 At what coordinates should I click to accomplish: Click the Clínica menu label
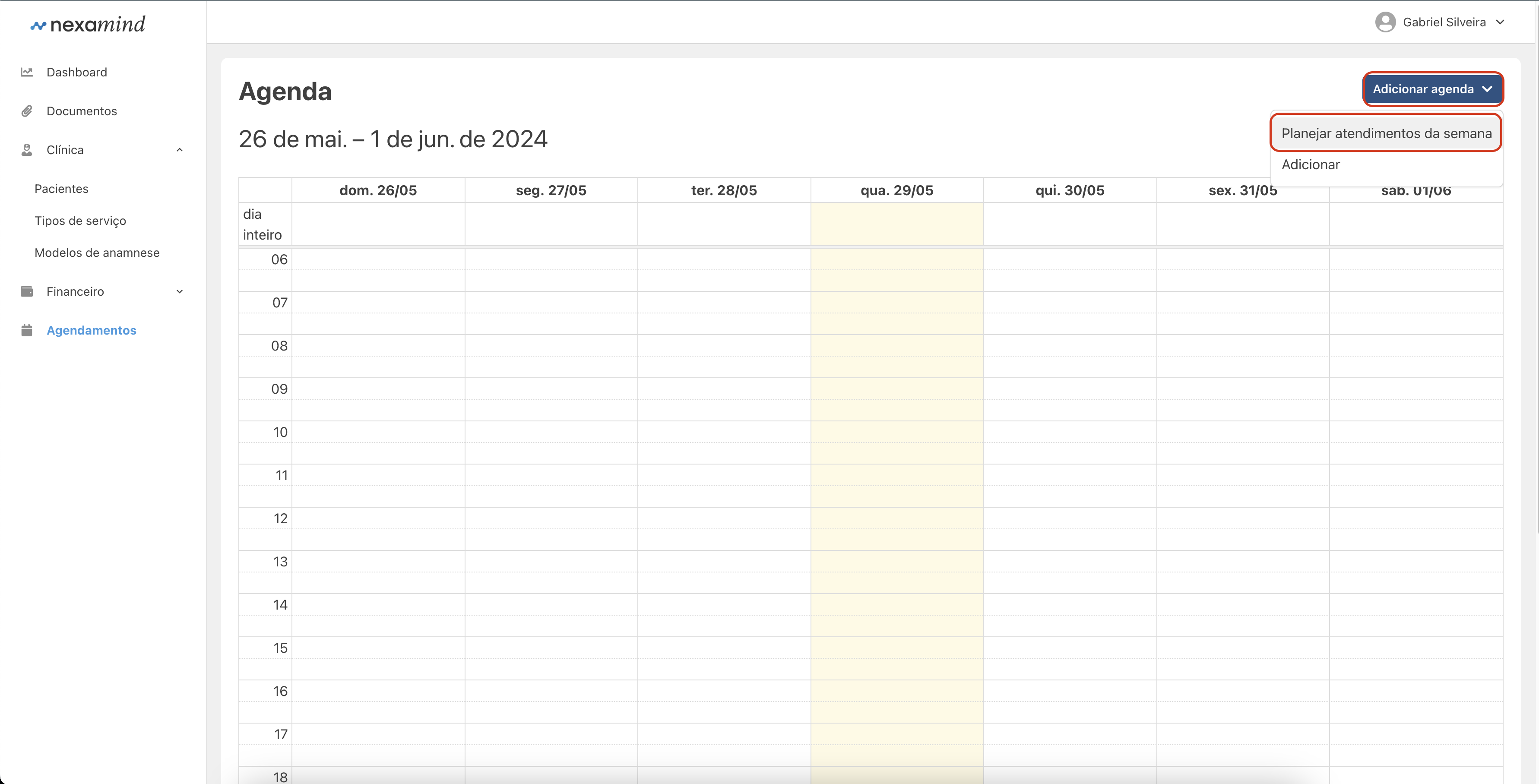pyautogui.click(x=65, y=150)
